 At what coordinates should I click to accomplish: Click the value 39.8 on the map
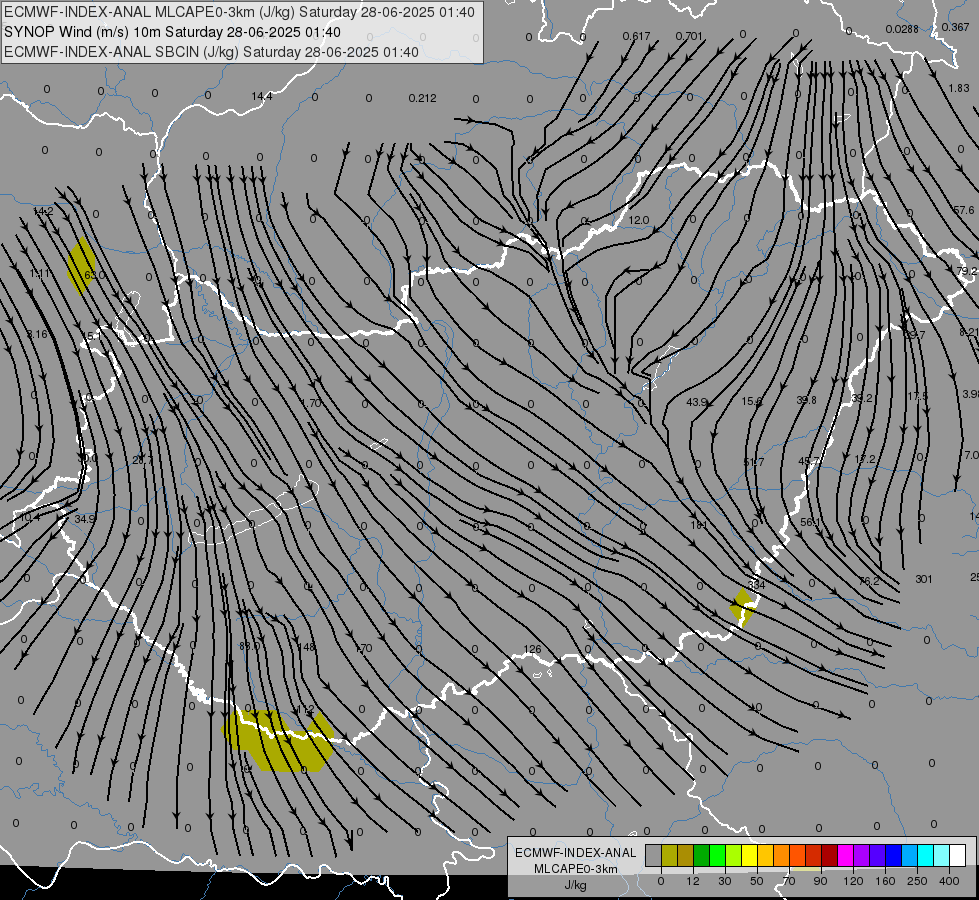pyautogui.click(x=807, y=400)
